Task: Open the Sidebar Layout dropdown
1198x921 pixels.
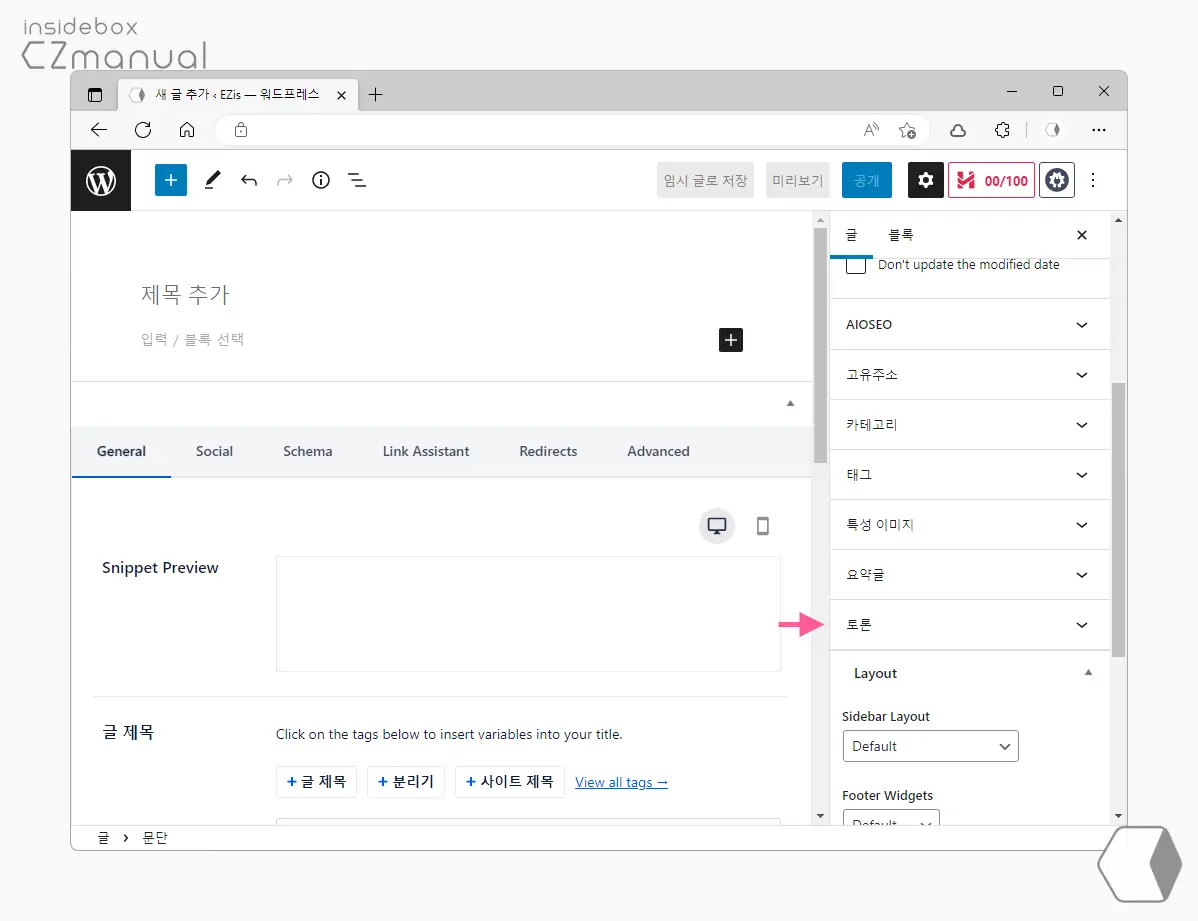Action: click(x=930, y=746)
